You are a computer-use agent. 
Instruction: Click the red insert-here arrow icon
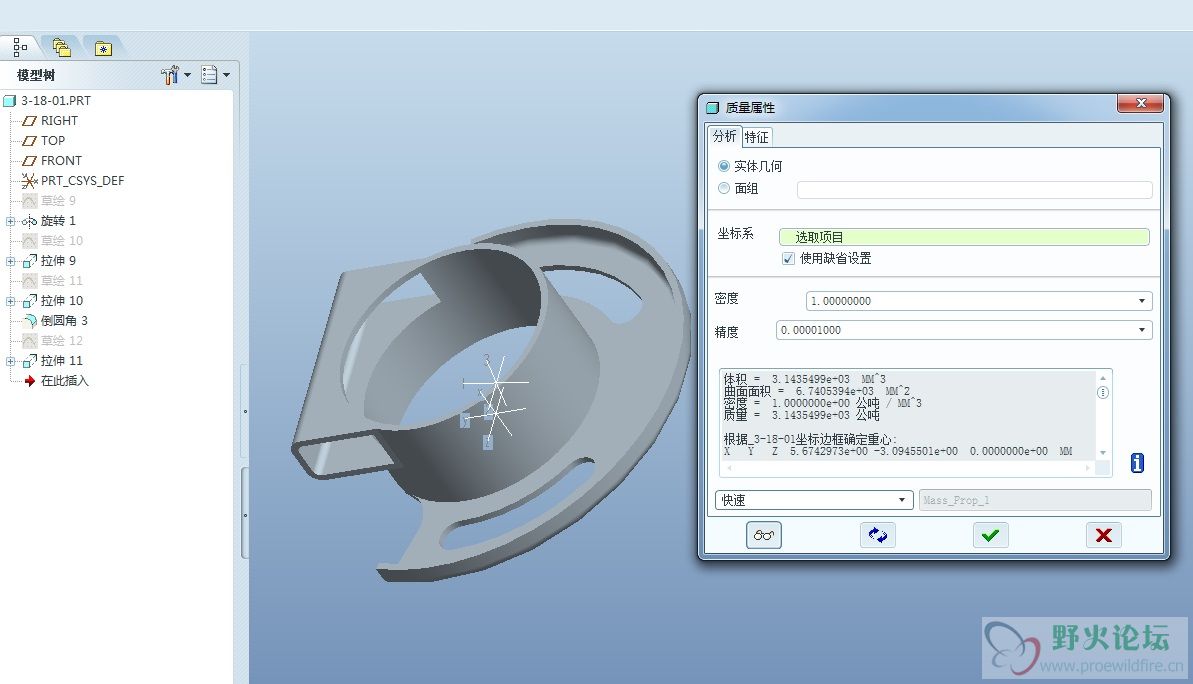(x=30, y=381)
